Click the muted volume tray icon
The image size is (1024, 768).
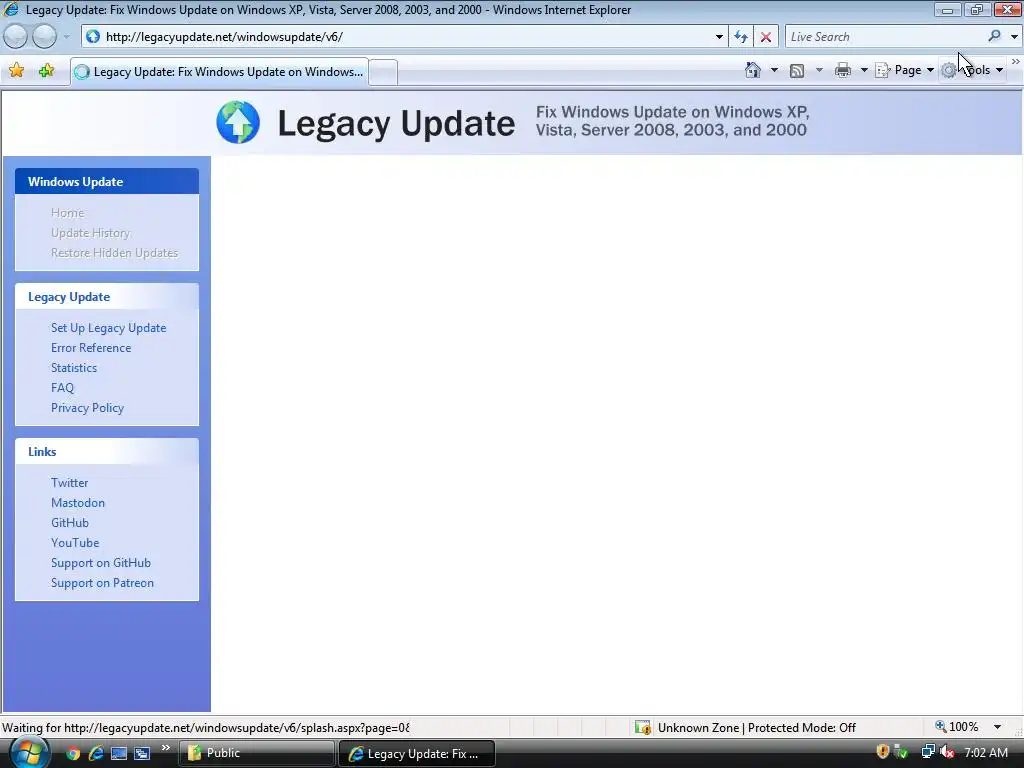(947, 752)
